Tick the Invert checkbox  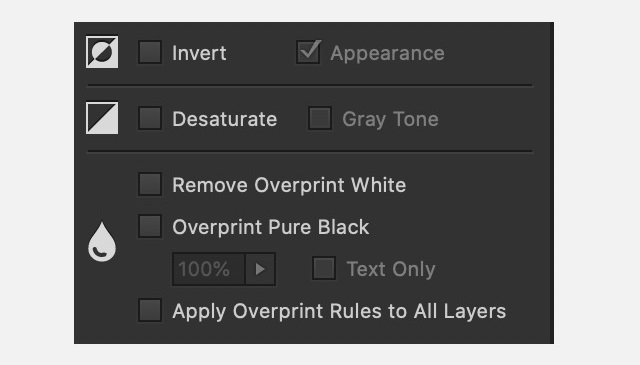coord(150,52)
